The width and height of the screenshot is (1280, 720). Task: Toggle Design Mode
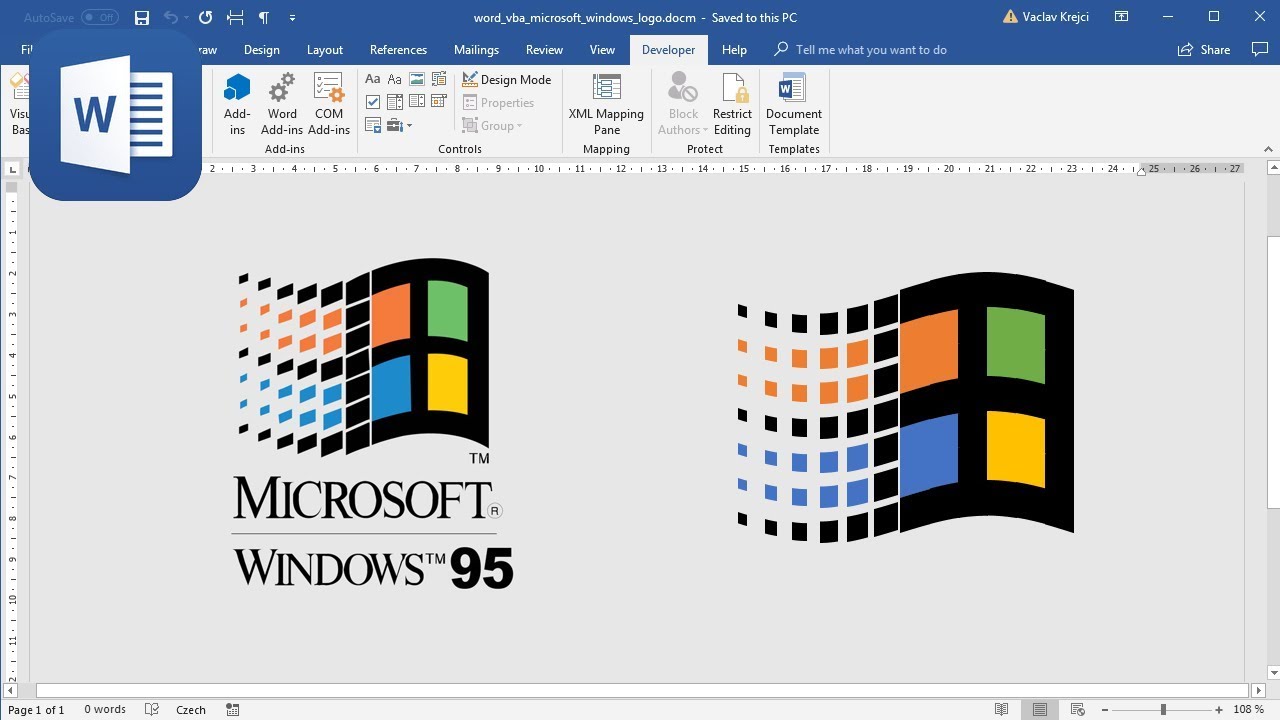507,79
